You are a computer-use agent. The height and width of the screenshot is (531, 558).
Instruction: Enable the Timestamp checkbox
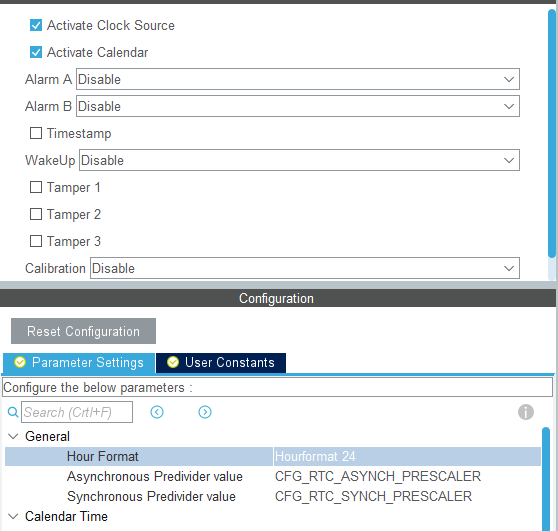36,133
